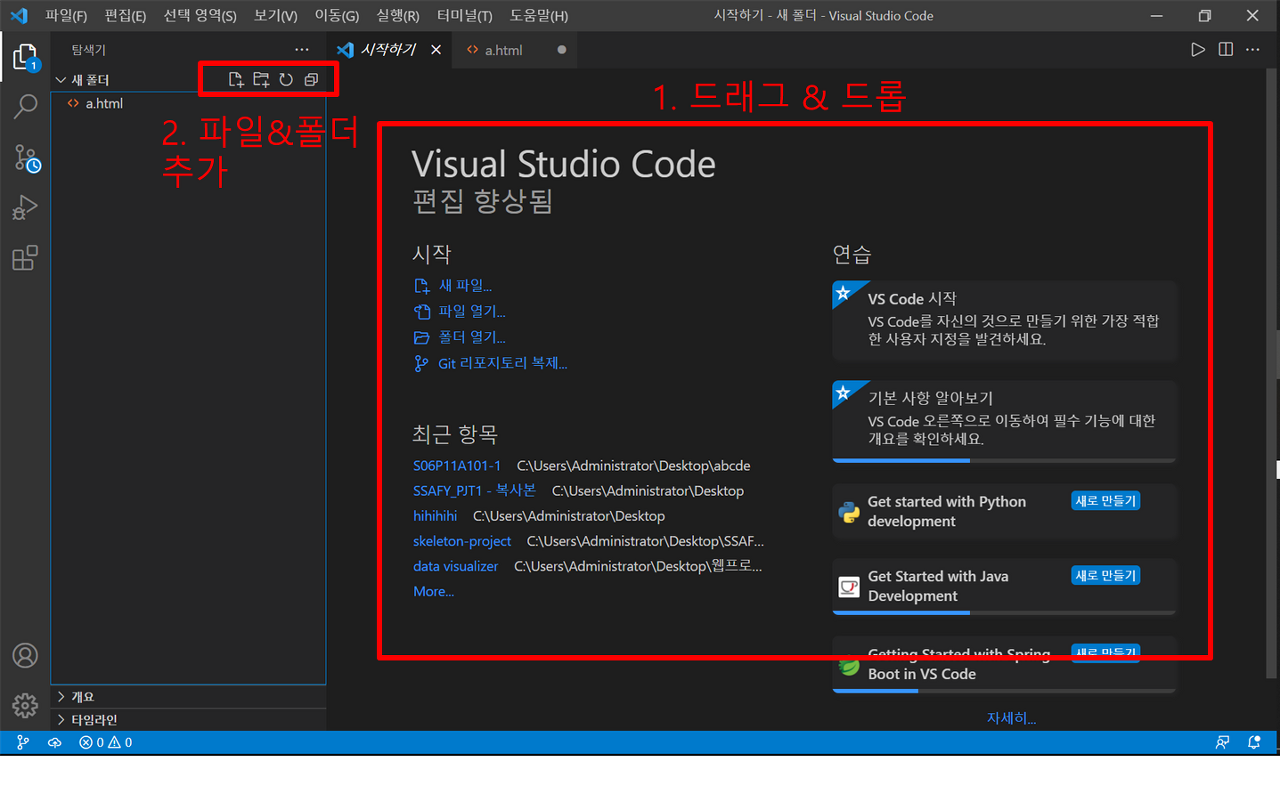Refresh the Explorer view
This screenshot has height=802, width=1280.
click(x=287, y=79)
